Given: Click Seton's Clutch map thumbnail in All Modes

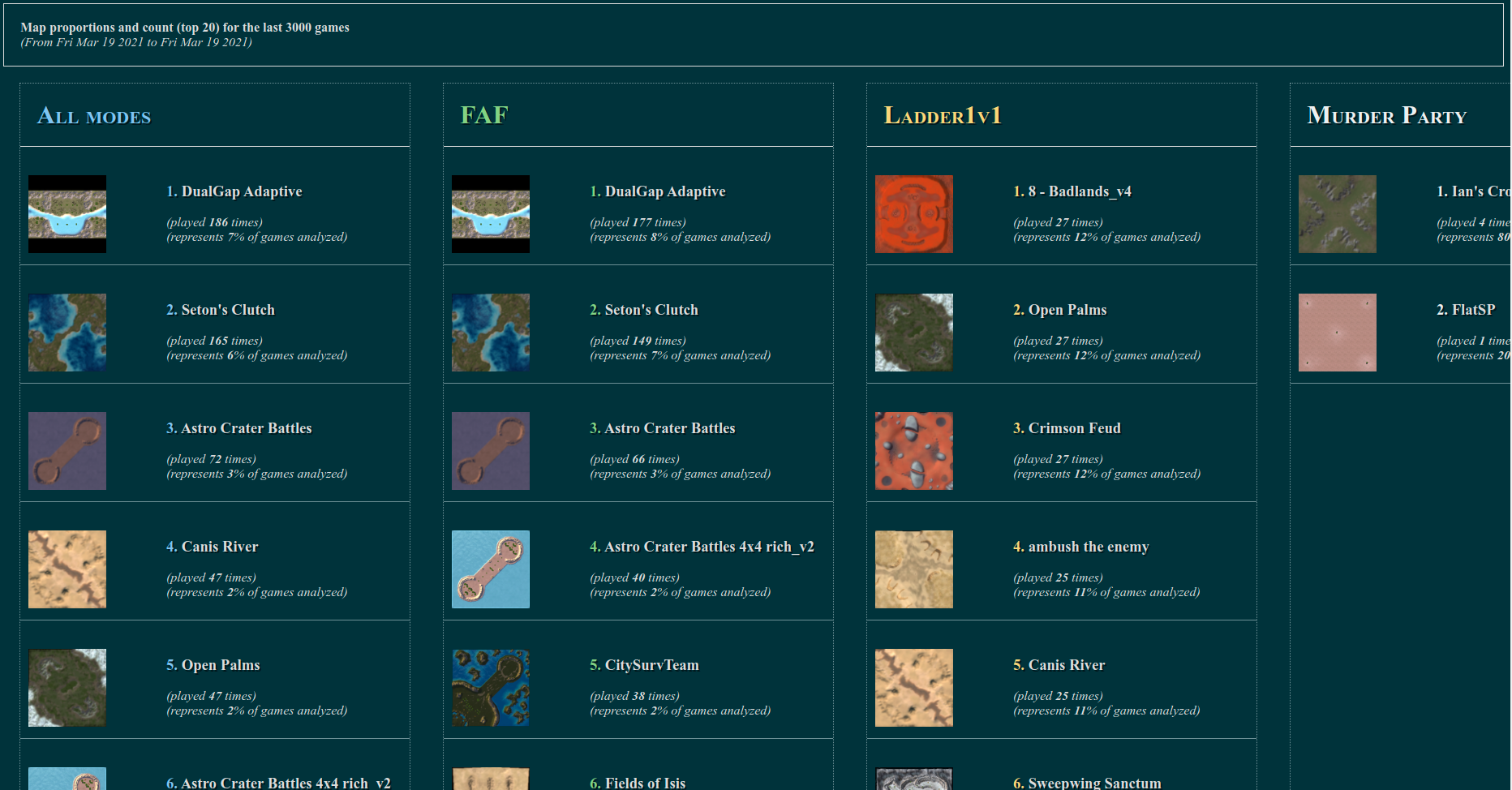Looking at the screenshot, I should 67,333.
